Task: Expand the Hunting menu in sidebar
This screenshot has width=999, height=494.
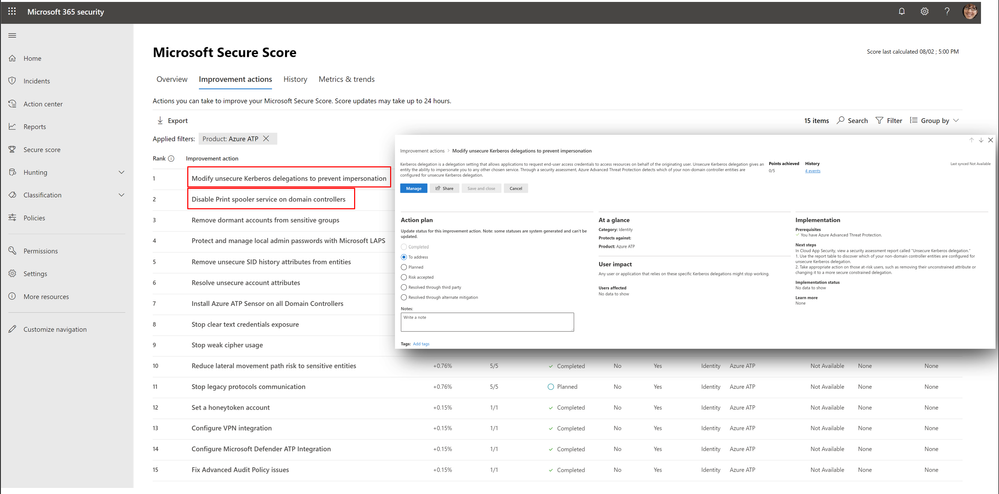Action: click(122, 173)
